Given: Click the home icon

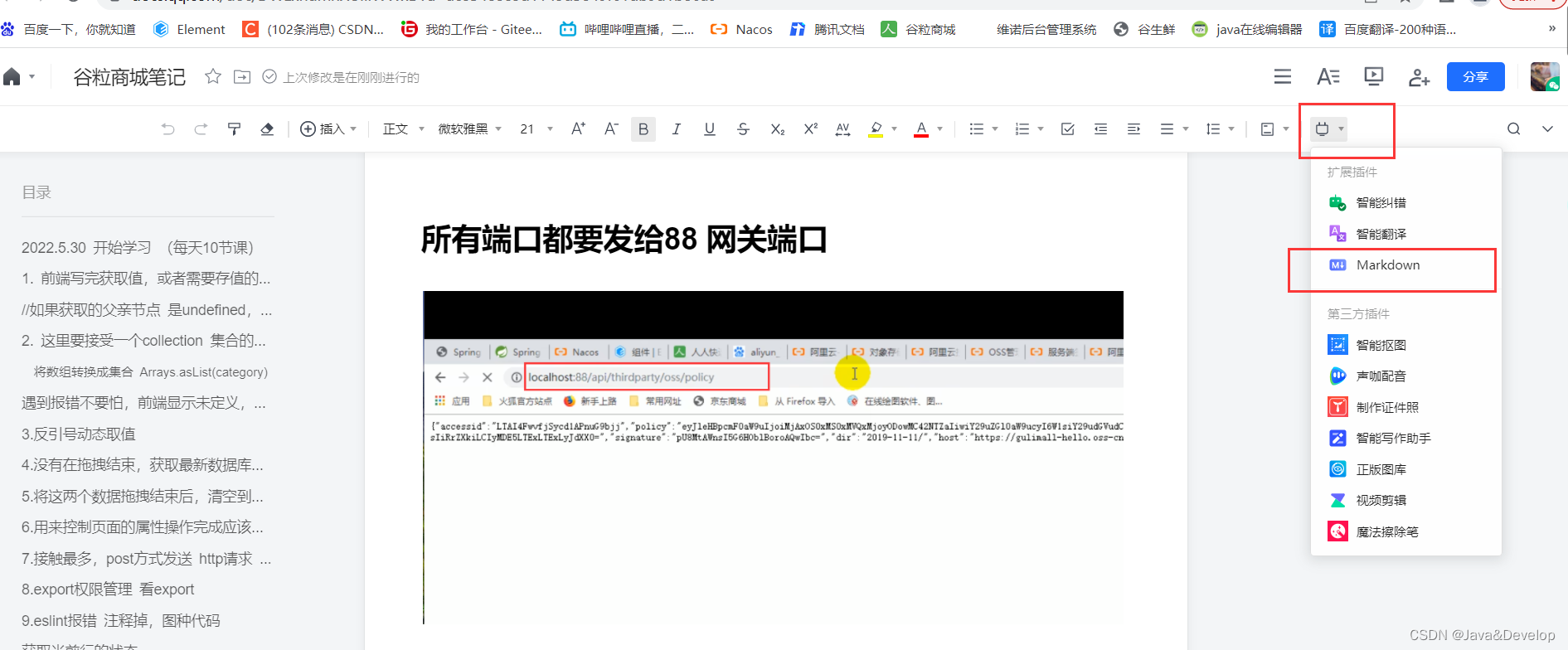Looking at the screenshot, I should pyautogui.click(x=12, y=77).
